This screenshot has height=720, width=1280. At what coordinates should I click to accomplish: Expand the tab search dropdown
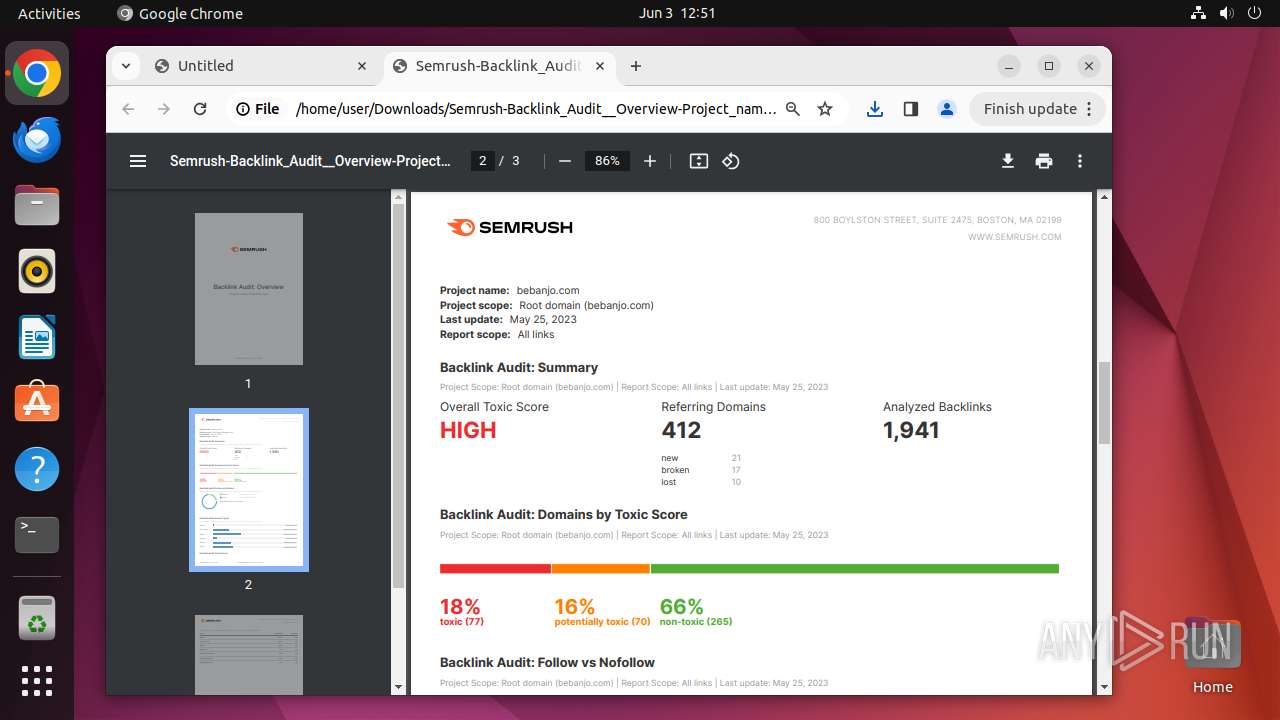click(125, 66)
